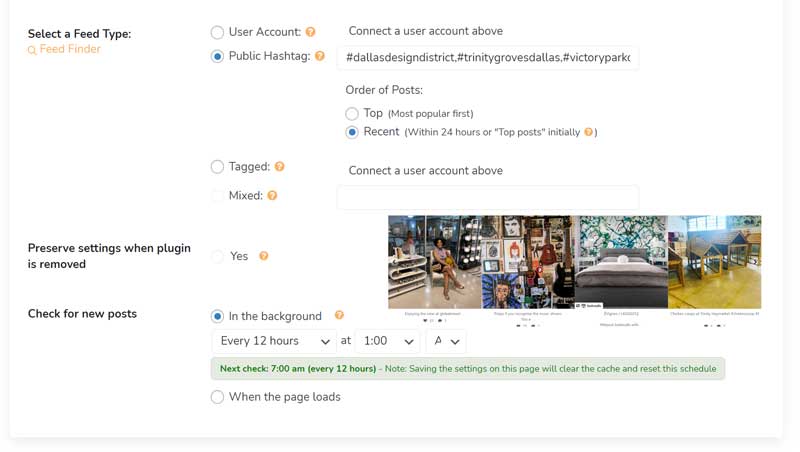Select the Mixed feed type
Image resolution: width=800 pixels, height=452 pixels.
coord(217,195)
